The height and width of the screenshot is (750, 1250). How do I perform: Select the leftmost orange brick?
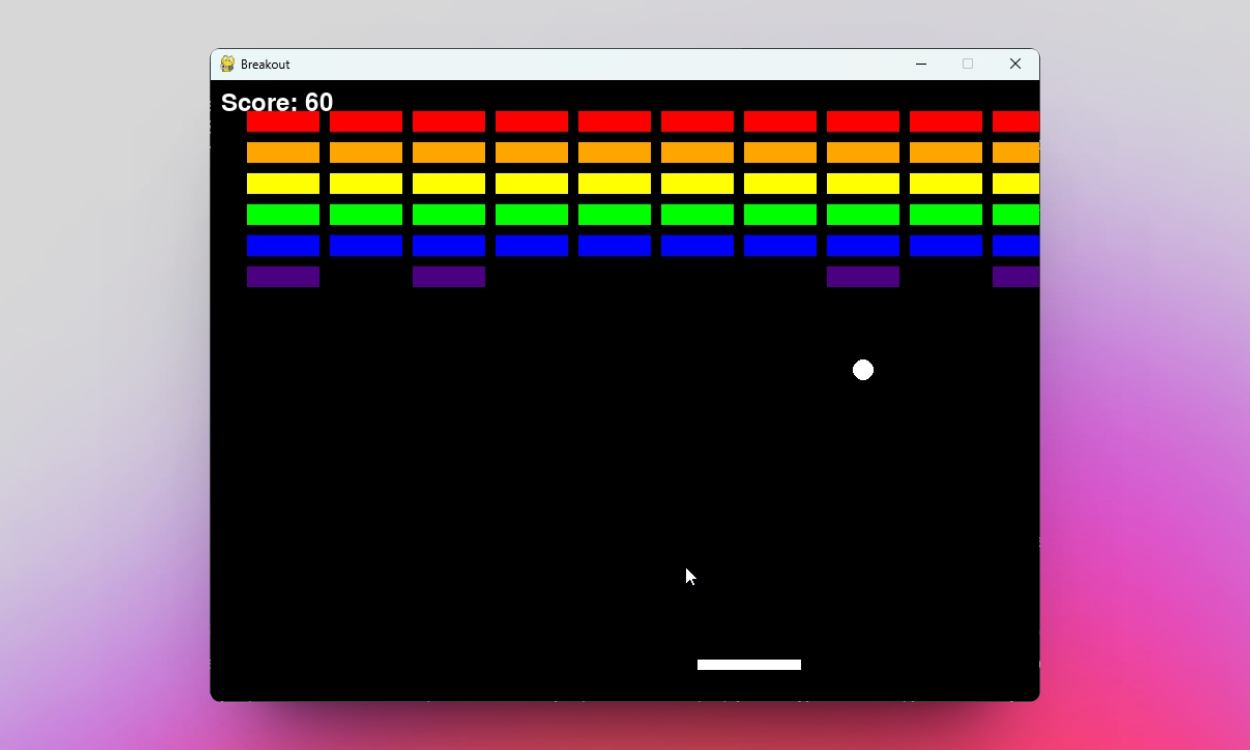283,153
